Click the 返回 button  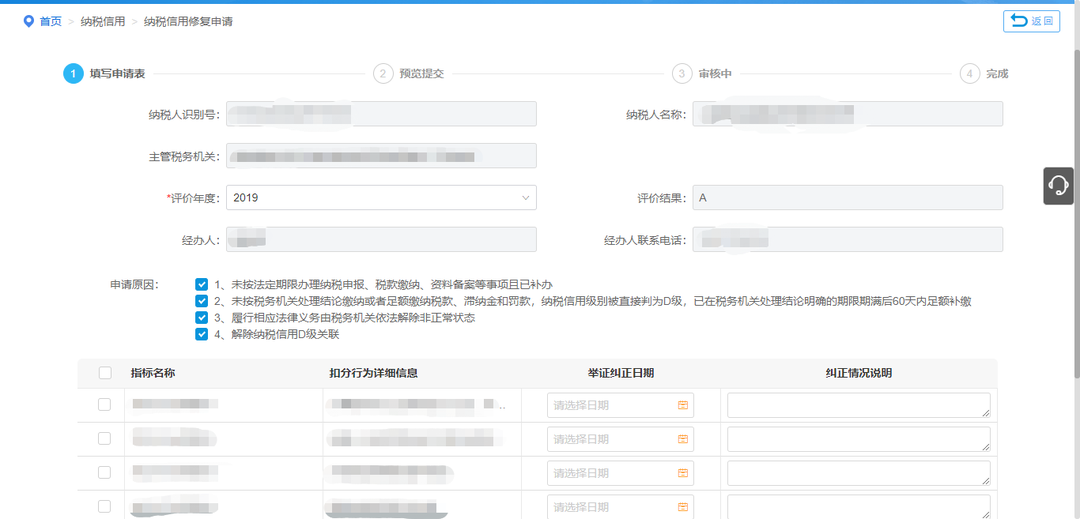(x=1031, y=21)
